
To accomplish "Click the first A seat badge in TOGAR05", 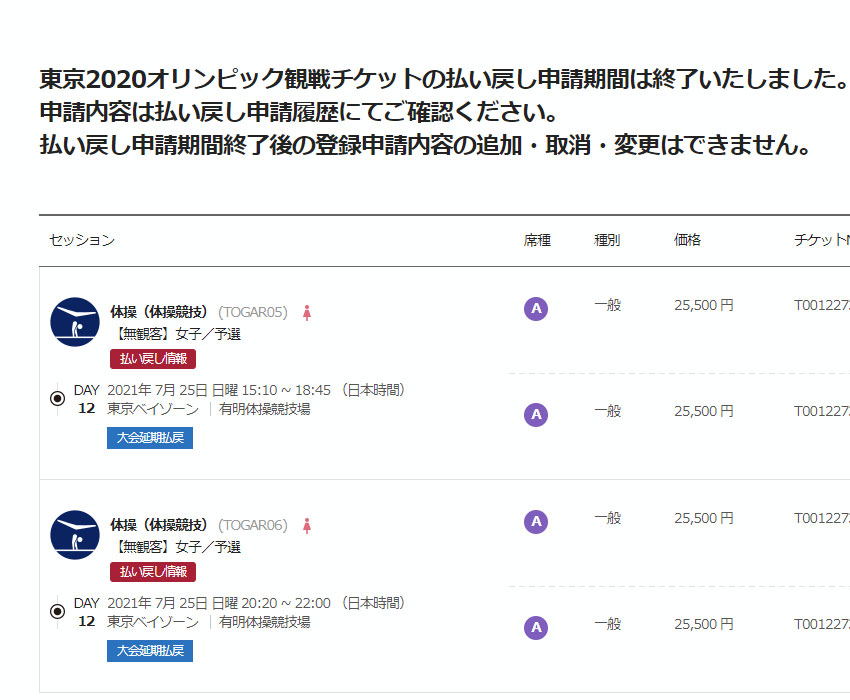I will pyautogui.click(x=536, y=309).
